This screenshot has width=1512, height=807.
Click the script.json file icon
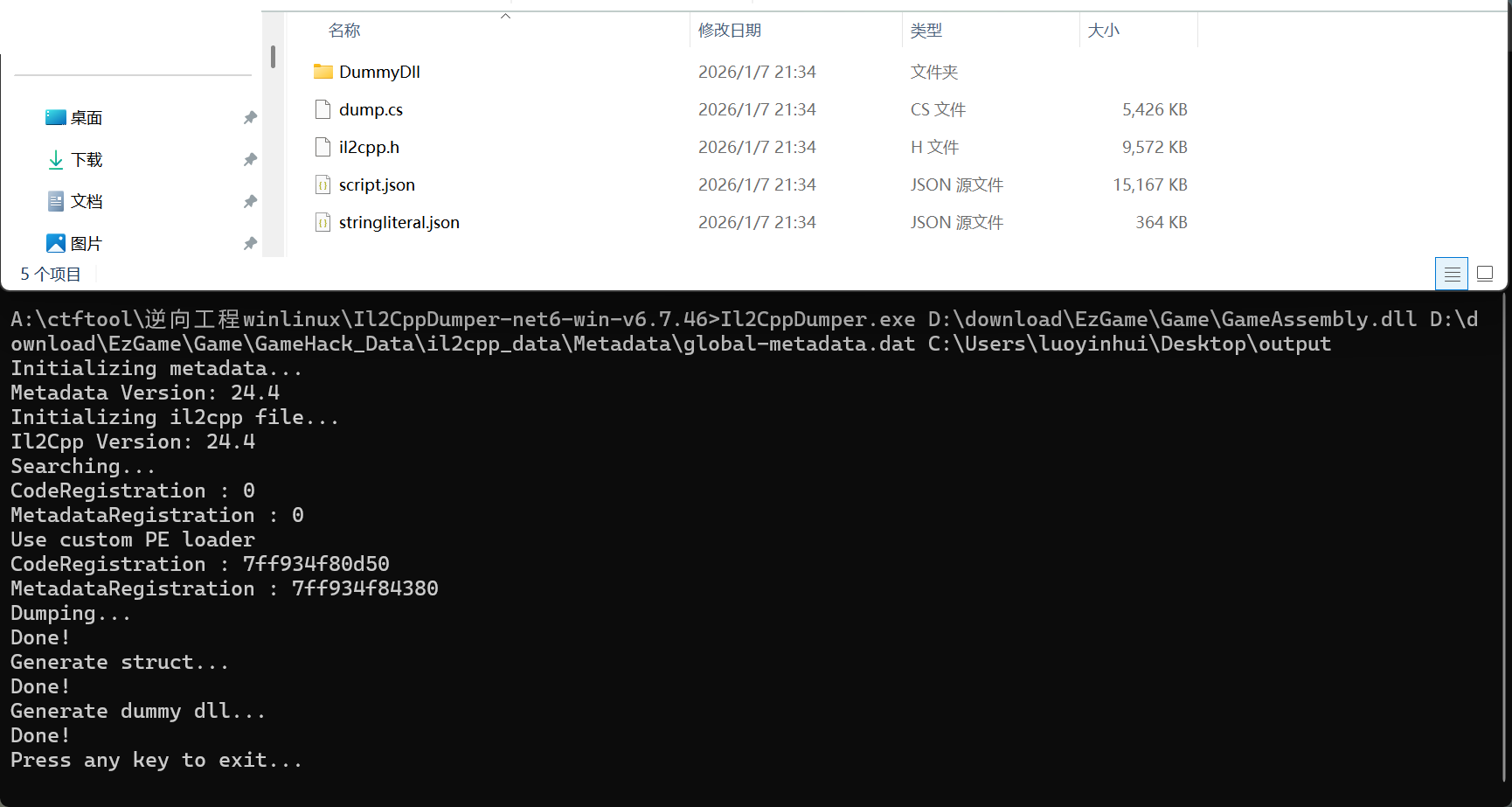323,184
